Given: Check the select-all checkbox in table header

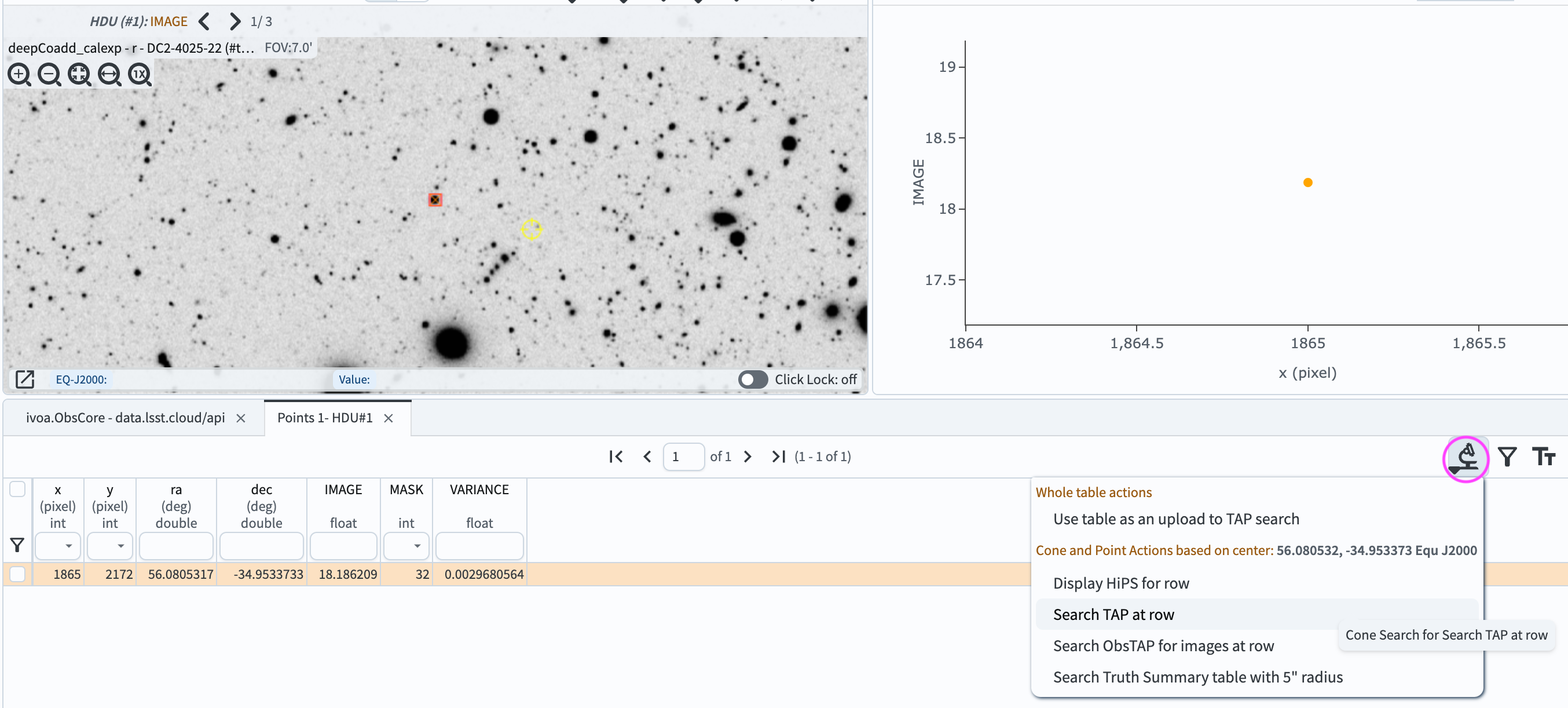Looking at the screenshot, I should (x=17, y=488).
